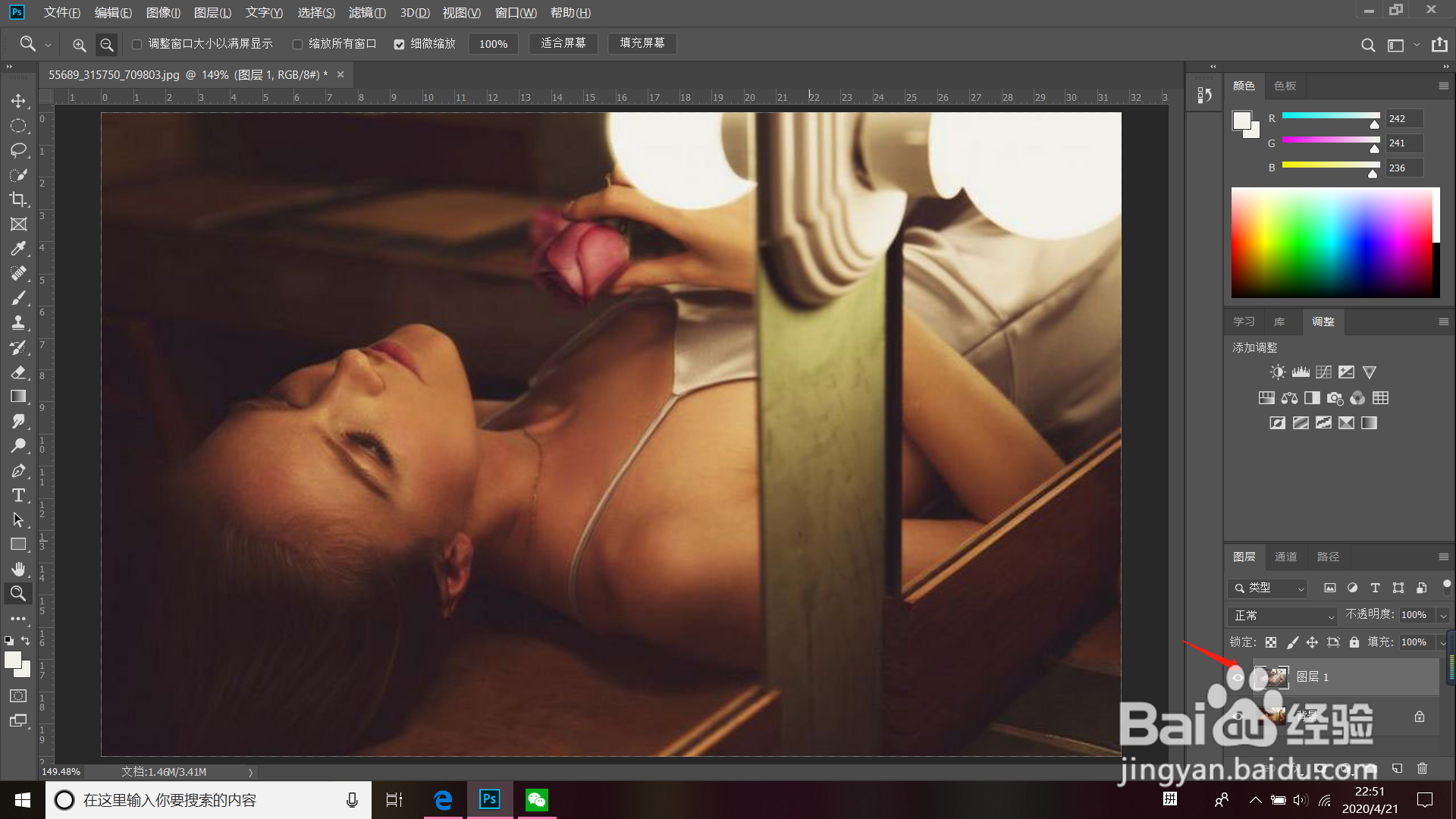Open the layer blend mode dropdown
This screenshot has width=1456, height=819.
pyautogui.click(x=1283, y=615)
